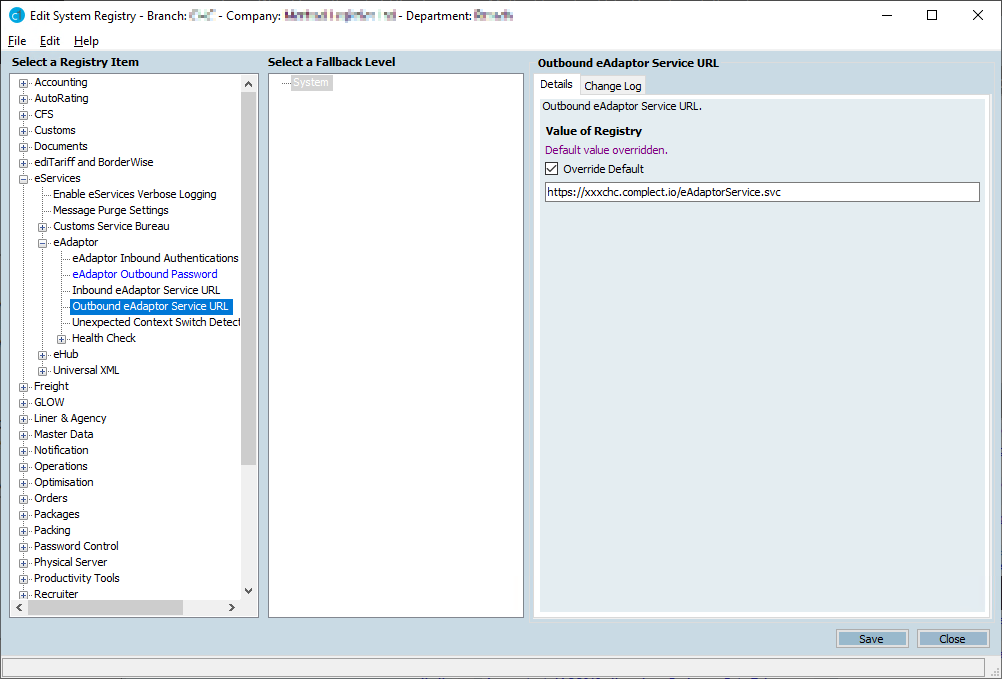Expand the Universal XML node
Viewport: 1002px width, 679px height.
click(40, 370)
